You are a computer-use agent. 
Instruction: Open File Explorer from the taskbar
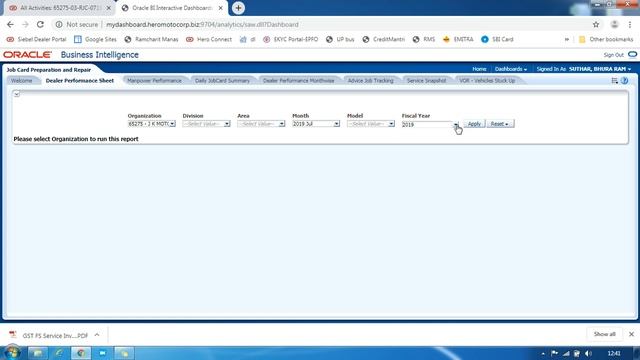(38, 353)
